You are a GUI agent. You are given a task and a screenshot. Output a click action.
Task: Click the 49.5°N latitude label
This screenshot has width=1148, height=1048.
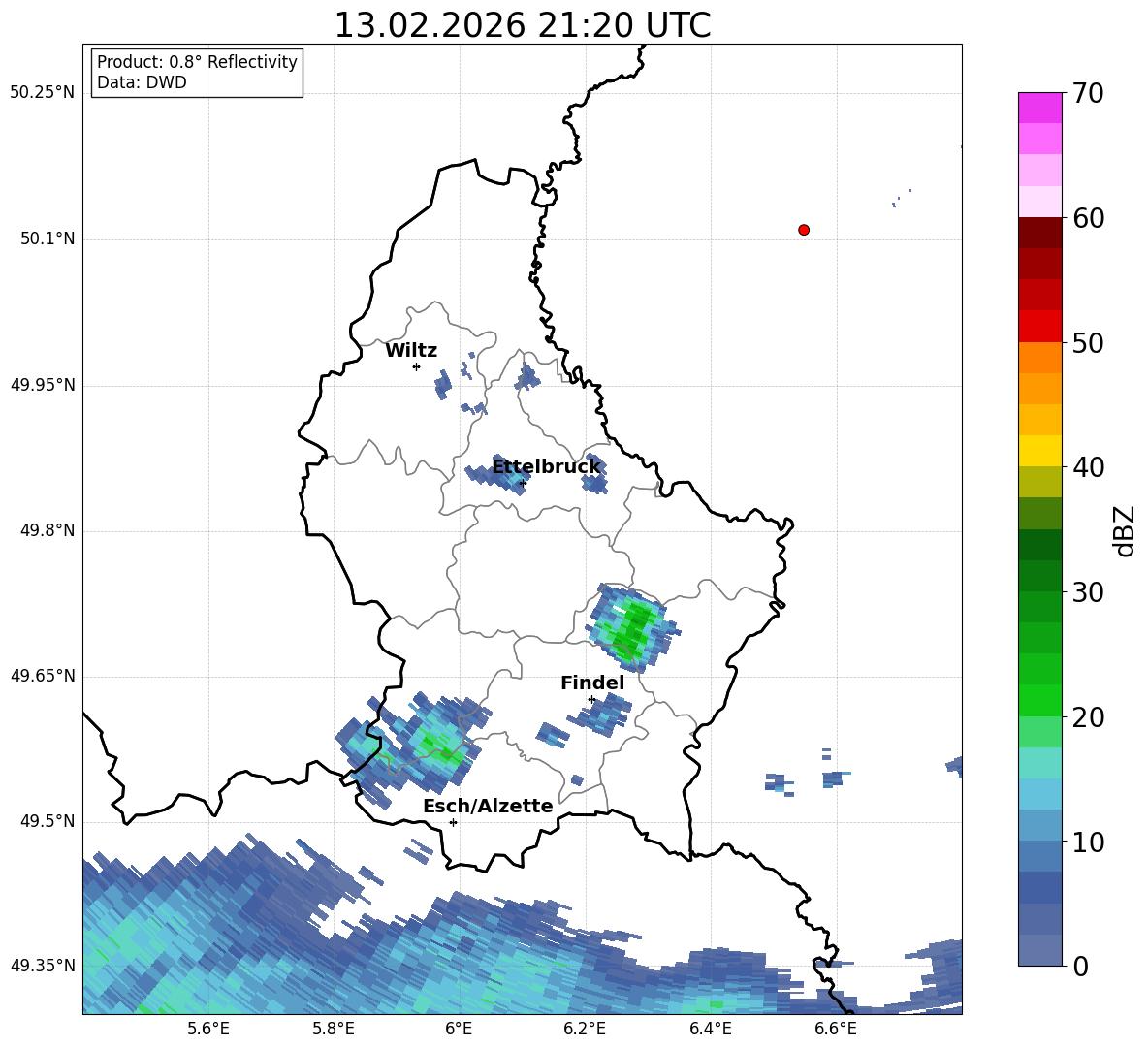pyautogui.click(x=48, y=822)
